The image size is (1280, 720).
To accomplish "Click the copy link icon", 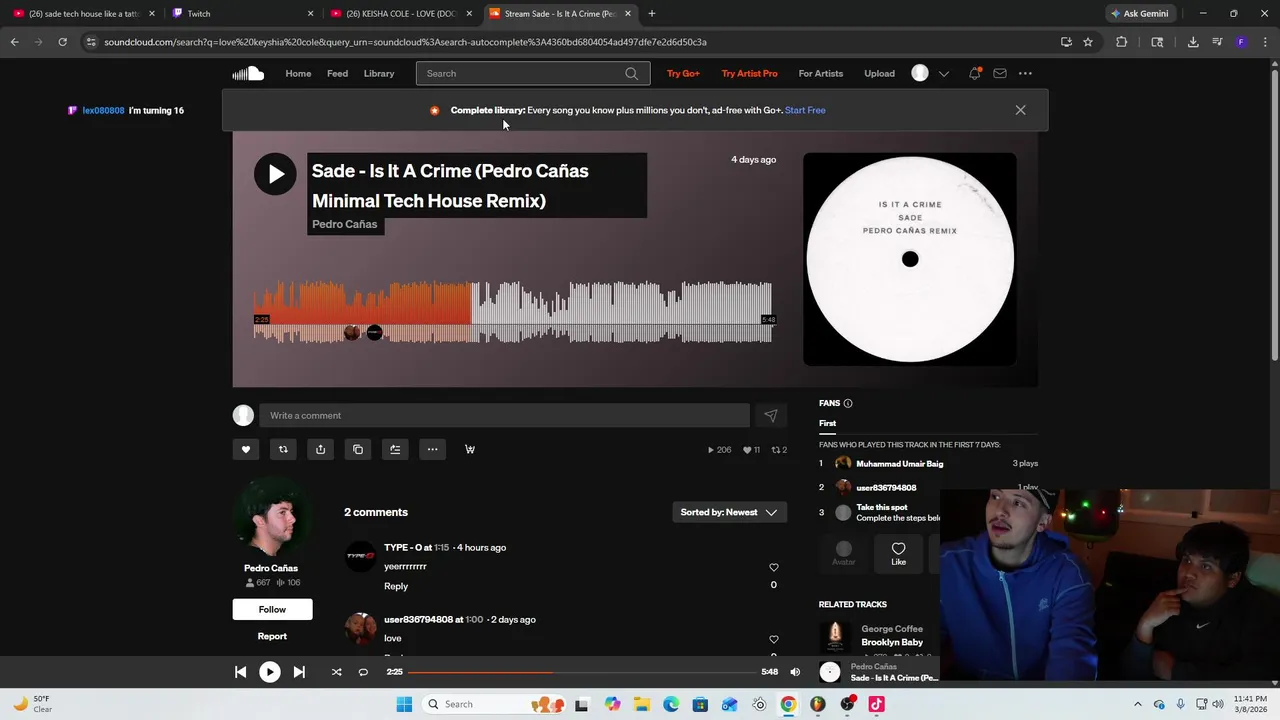I will coord(358,449).
